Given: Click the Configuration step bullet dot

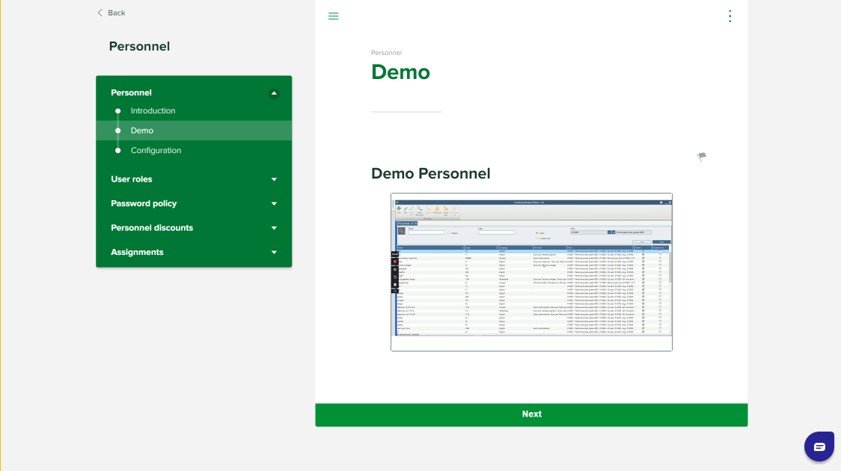Looking at the screenshot, I should [x=118, y=151].
